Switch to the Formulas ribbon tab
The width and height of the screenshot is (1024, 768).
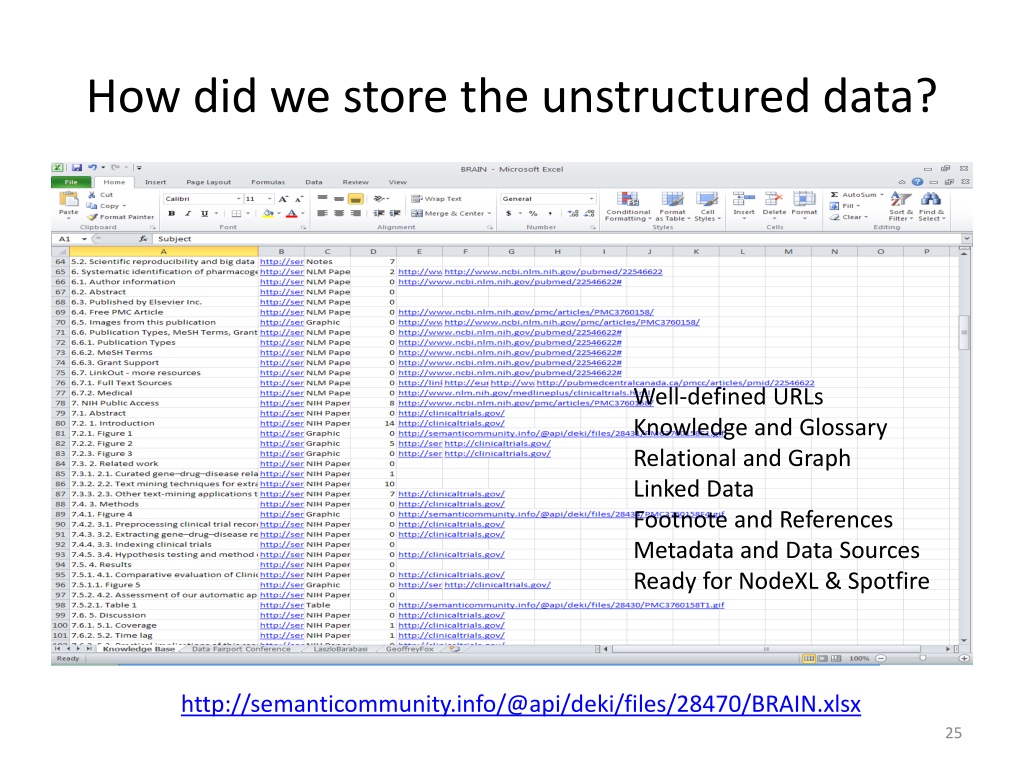point(268,182)
